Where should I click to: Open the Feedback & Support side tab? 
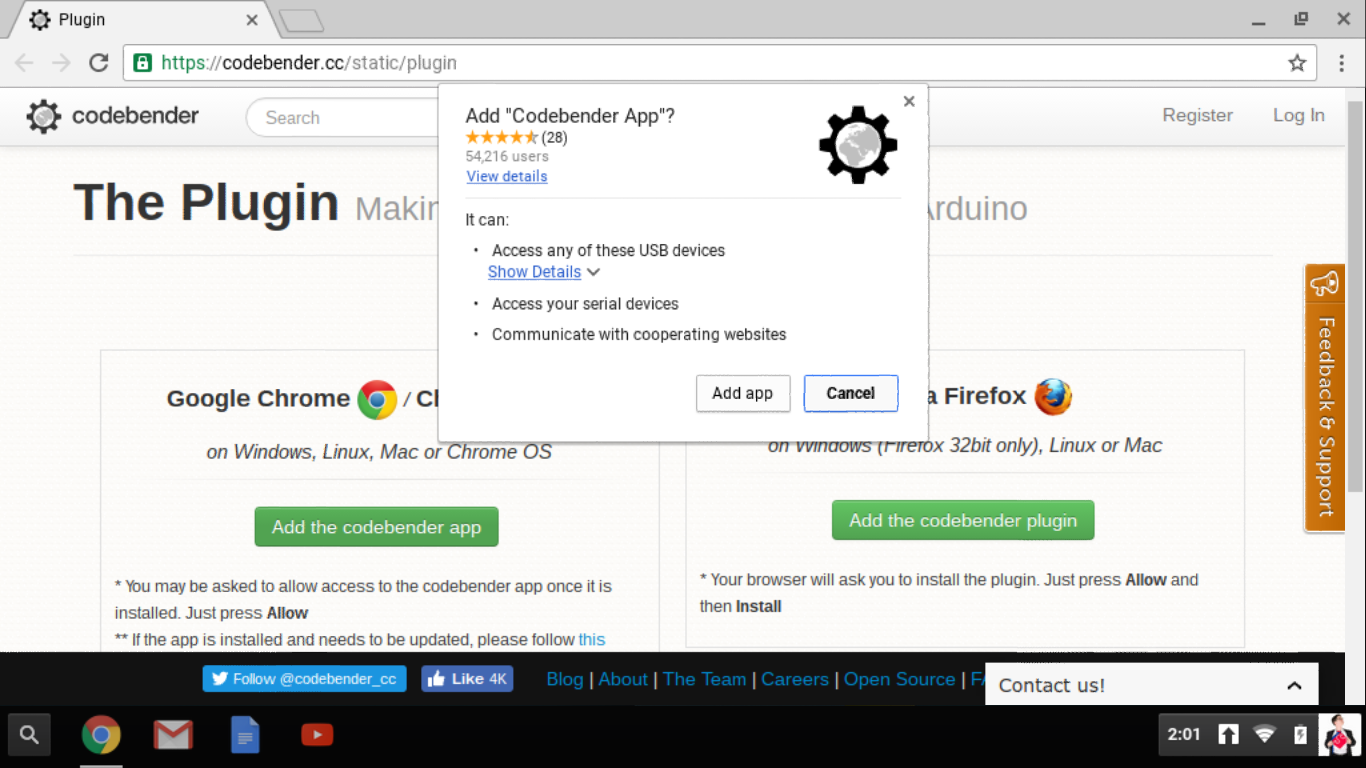[1325, 398]
